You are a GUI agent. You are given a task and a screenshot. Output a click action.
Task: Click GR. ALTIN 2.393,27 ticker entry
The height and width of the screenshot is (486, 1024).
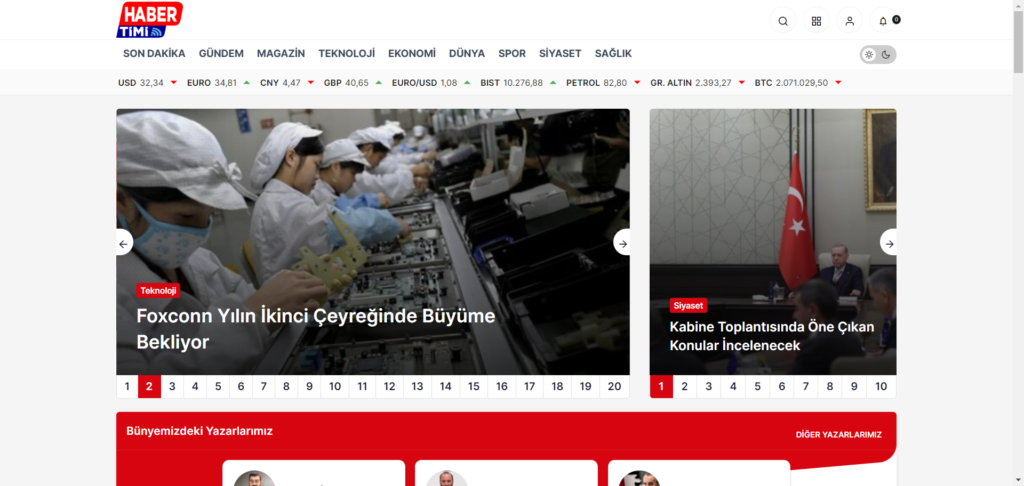pos(698,83)
